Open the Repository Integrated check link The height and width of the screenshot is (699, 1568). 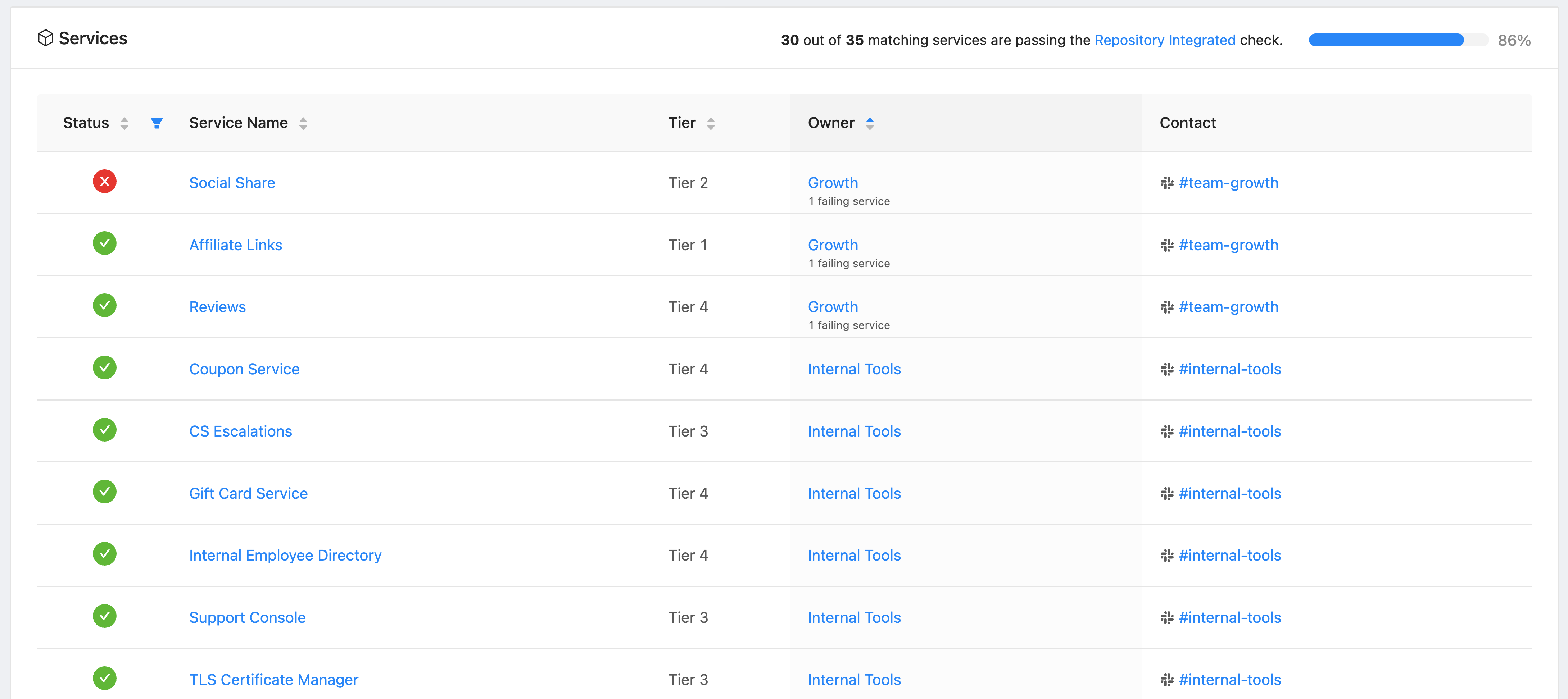coord(1164,40)
